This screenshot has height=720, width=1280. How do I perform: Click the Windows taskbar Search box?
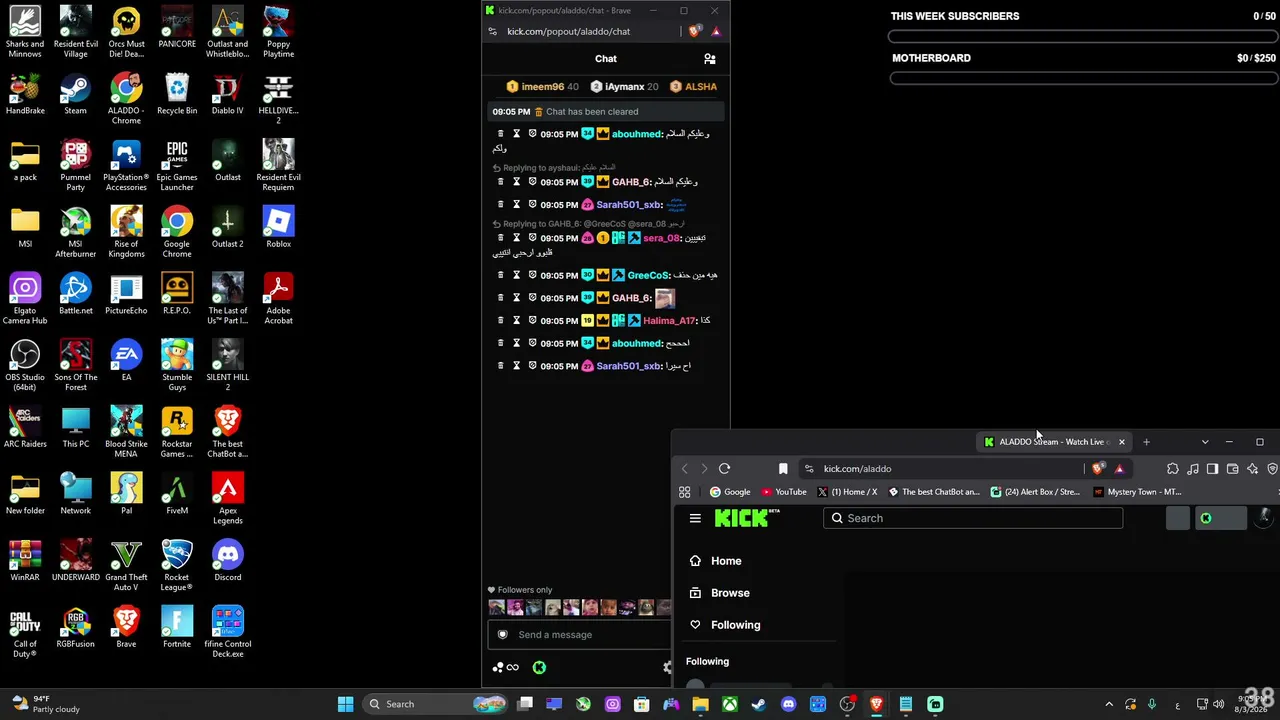coord(435,704)
